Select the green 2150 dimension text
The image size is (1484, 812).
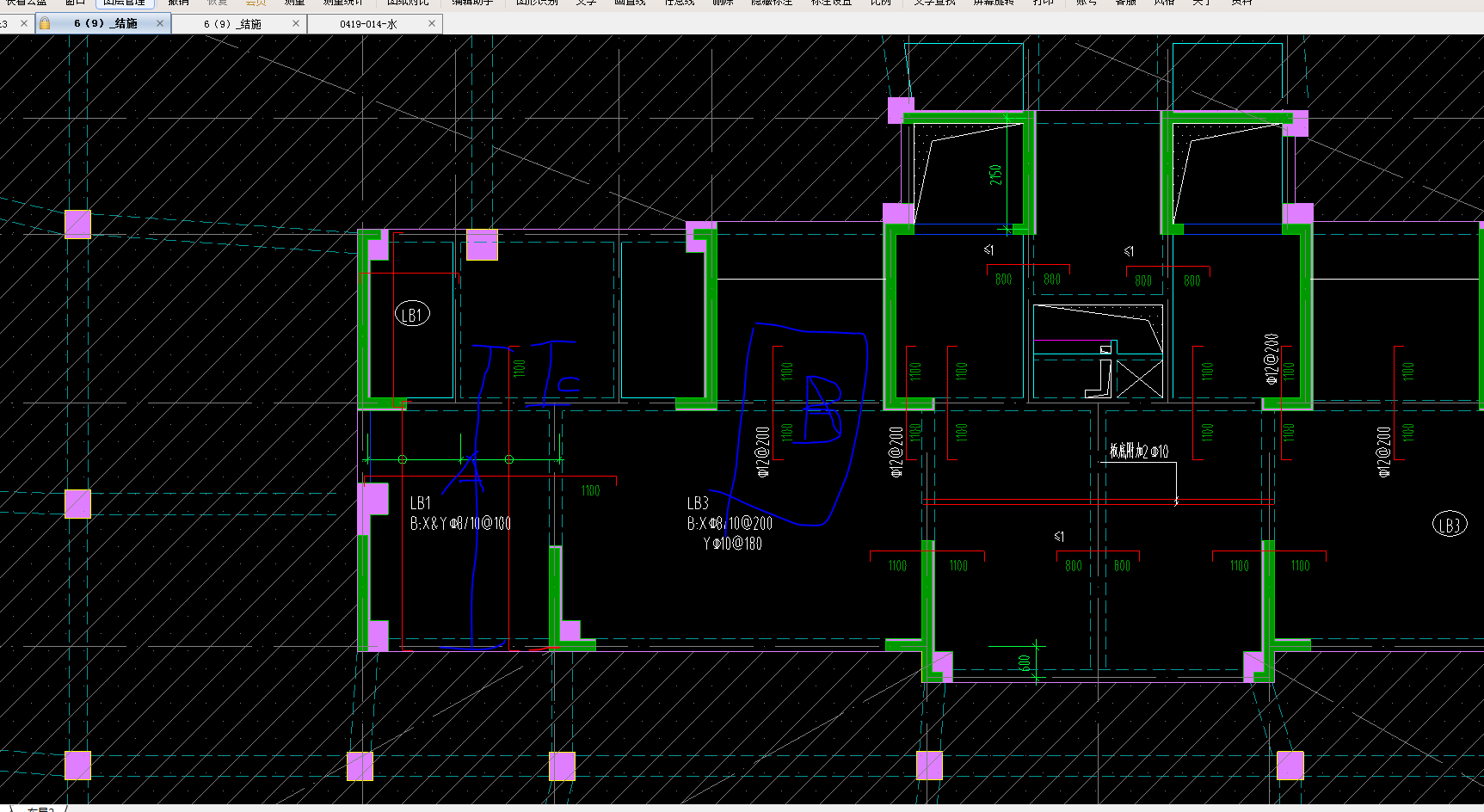click(996, 175)
